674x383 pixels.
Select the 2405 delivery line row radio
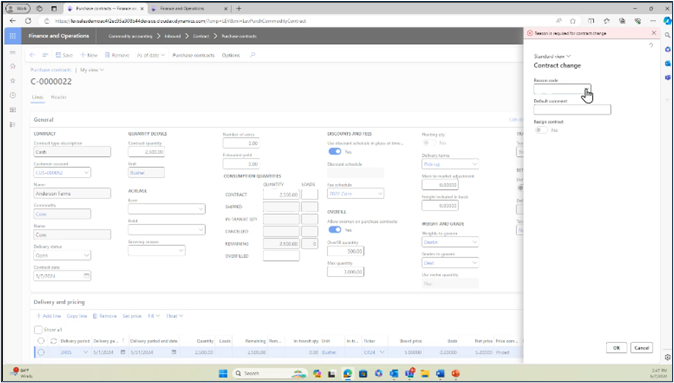pyautogui.click(x=41, y=352)
